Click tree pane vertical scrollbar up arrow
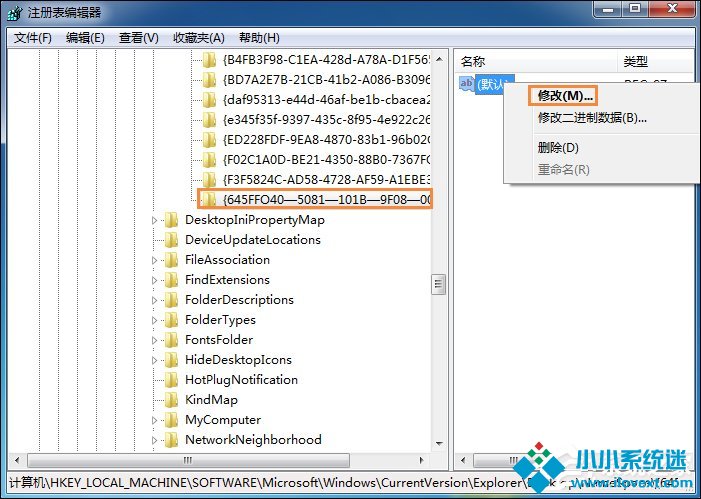 click(439, 59)
